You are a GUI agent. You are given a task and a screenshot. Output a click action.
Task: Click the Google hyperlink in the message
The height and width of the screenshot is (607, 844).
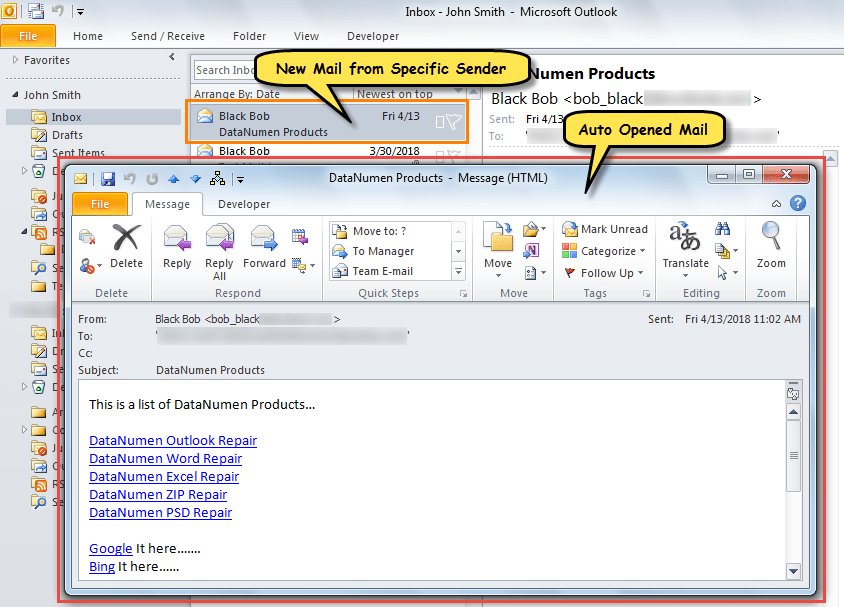pyautogui.click(x=110, y=548)
